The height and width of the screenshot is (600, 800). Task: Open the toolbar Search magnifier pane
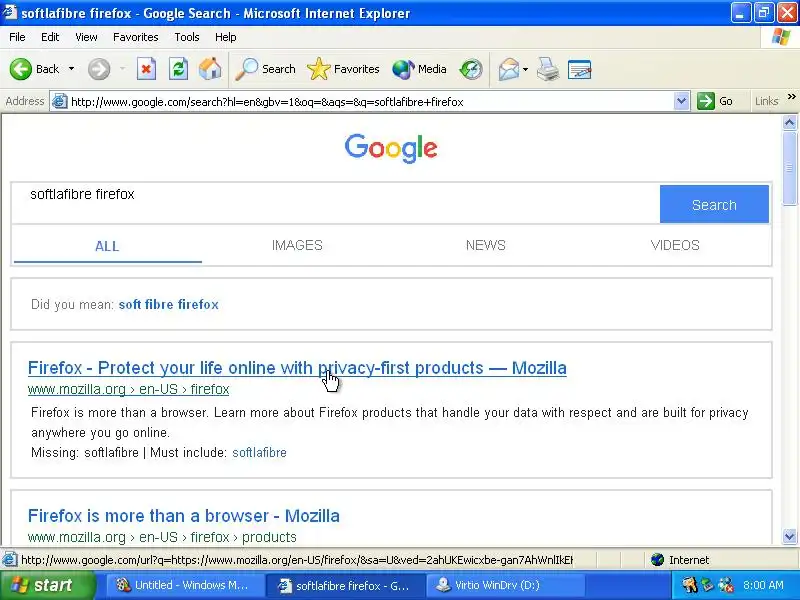pos(265,69)
